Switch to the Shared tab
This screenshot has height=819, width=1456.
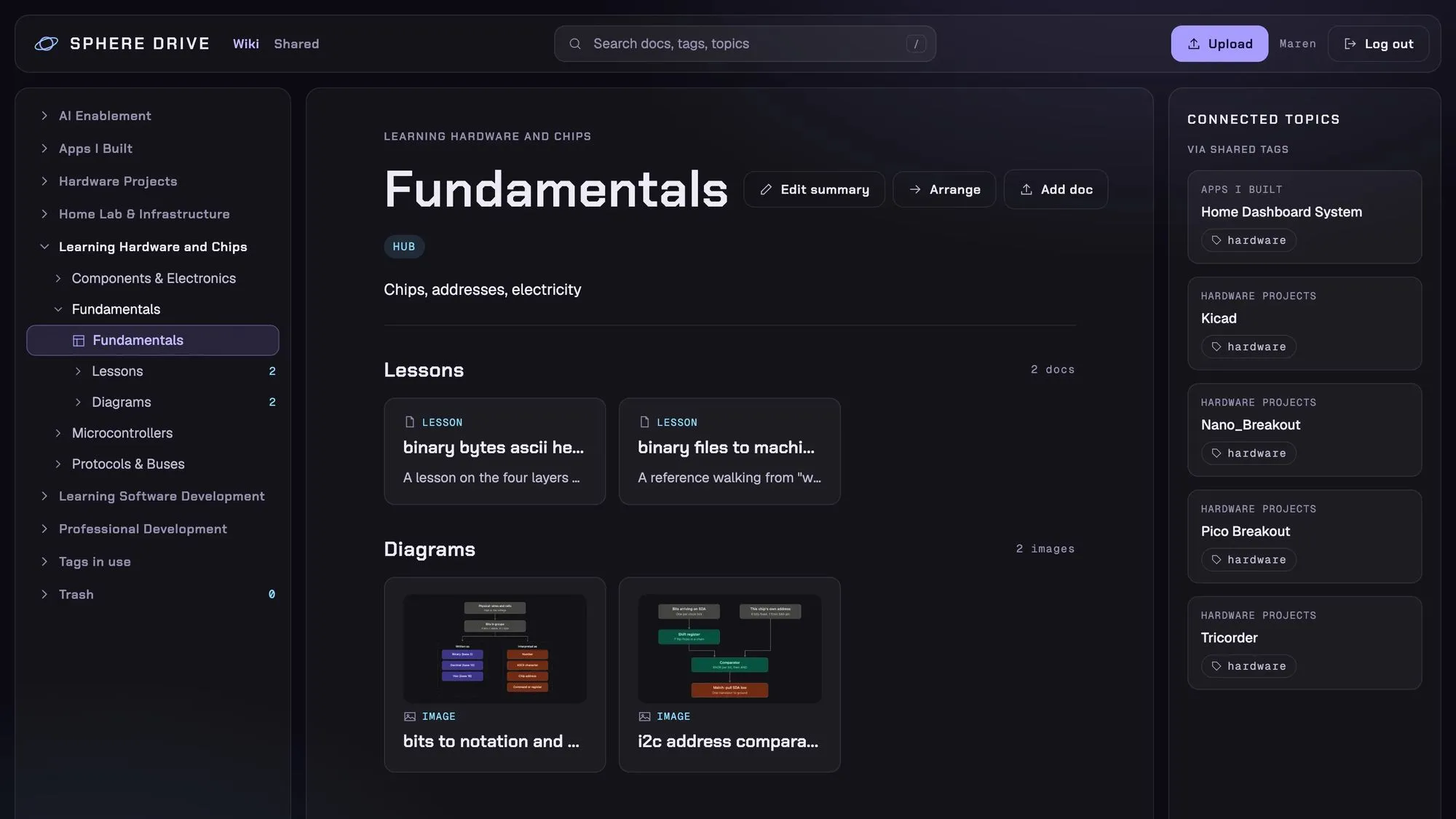click(296, 44)
